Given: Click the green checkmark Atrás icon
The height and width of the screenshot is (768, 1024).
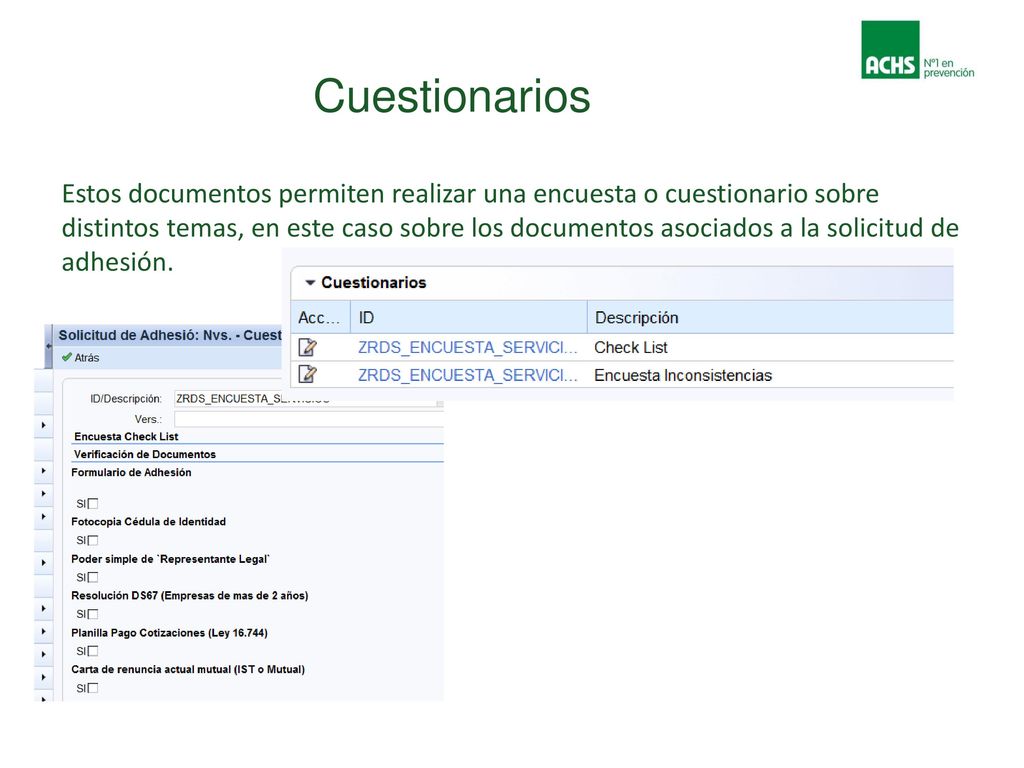Looking at the screenshot, I should tap(66, 357).
